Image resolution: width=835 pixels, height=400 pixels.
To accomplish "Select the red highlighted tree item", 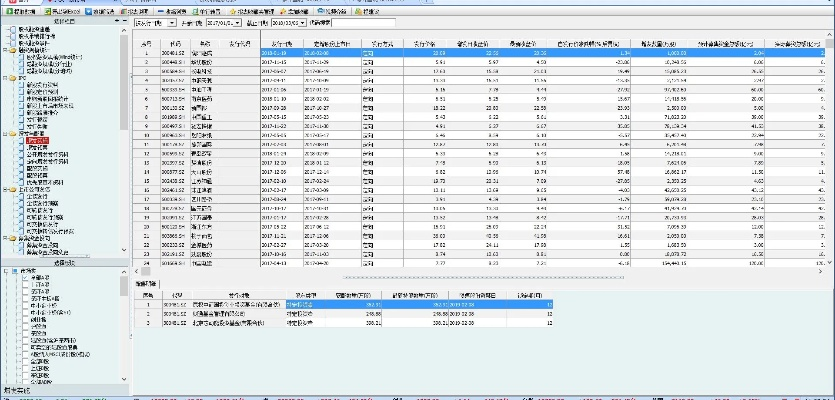I will [38, 141].
